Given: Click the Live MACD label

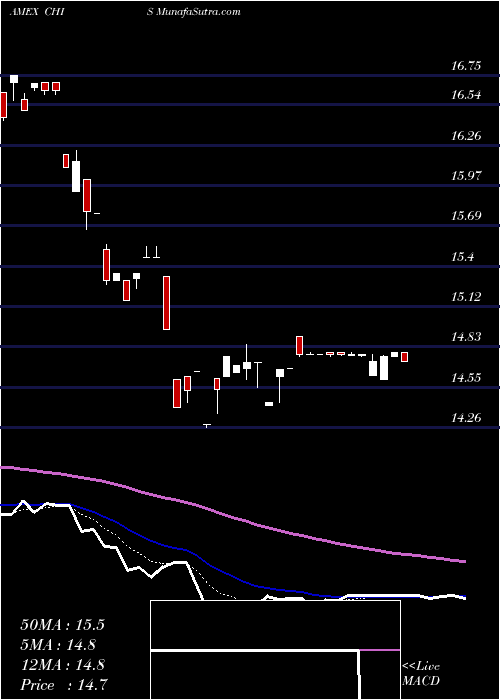Looking at the screenshot, I should [x=421, y=674].
